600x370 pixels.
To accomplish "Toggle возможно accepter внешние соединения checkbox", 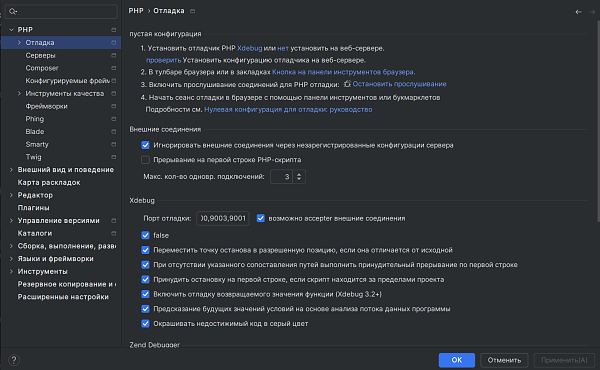I will pos(261,218).
